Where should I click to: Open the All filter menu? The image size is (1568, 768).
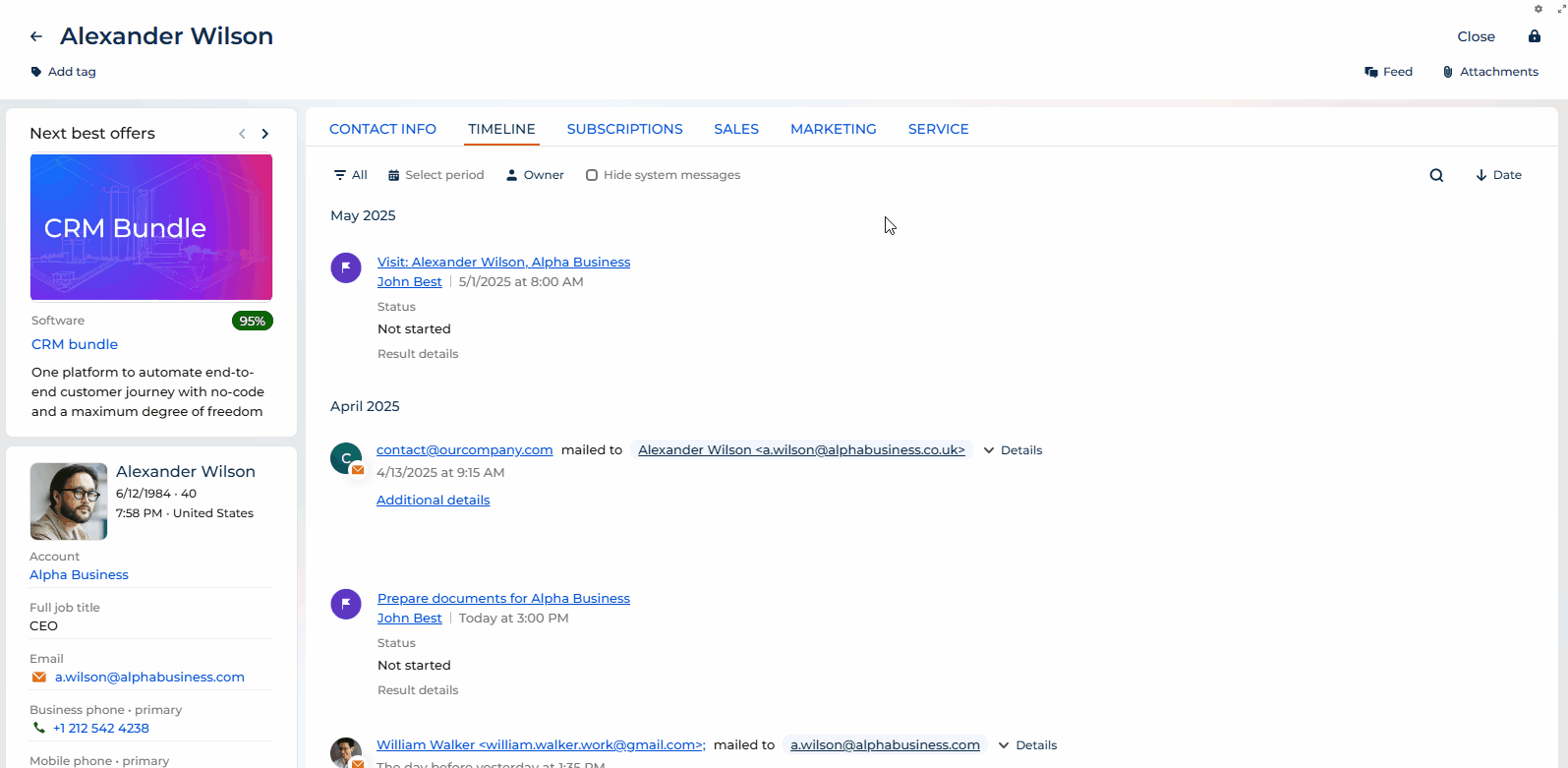(350, 175)
